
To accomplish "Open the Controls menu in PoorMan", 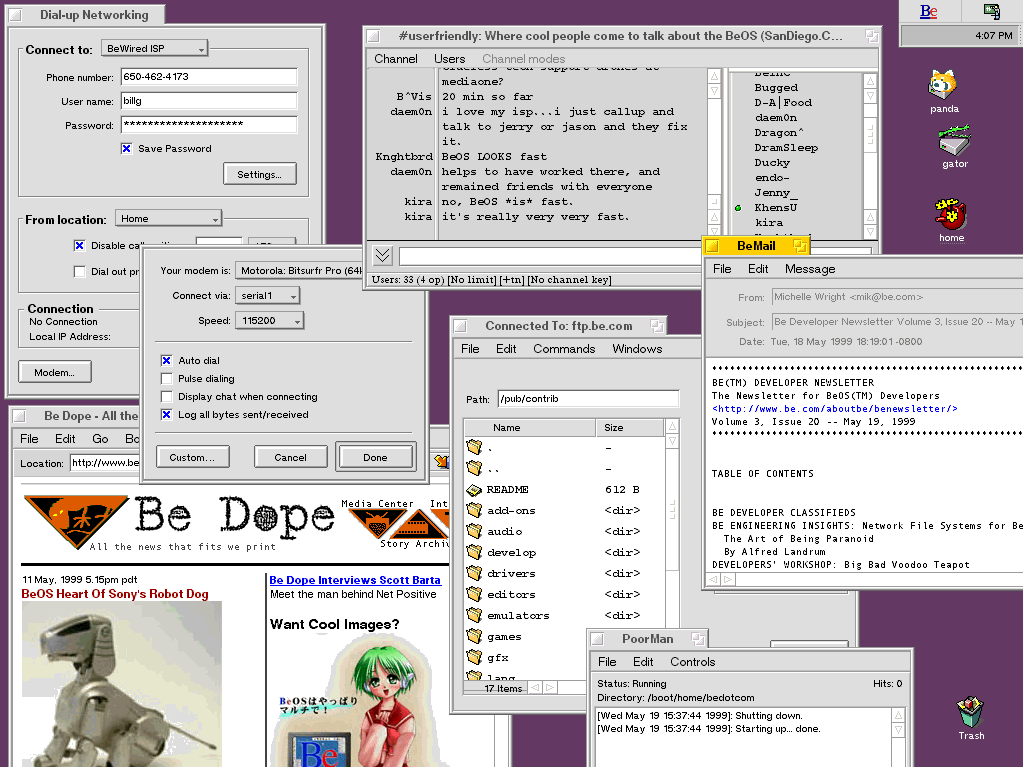I will coord(692,662).
